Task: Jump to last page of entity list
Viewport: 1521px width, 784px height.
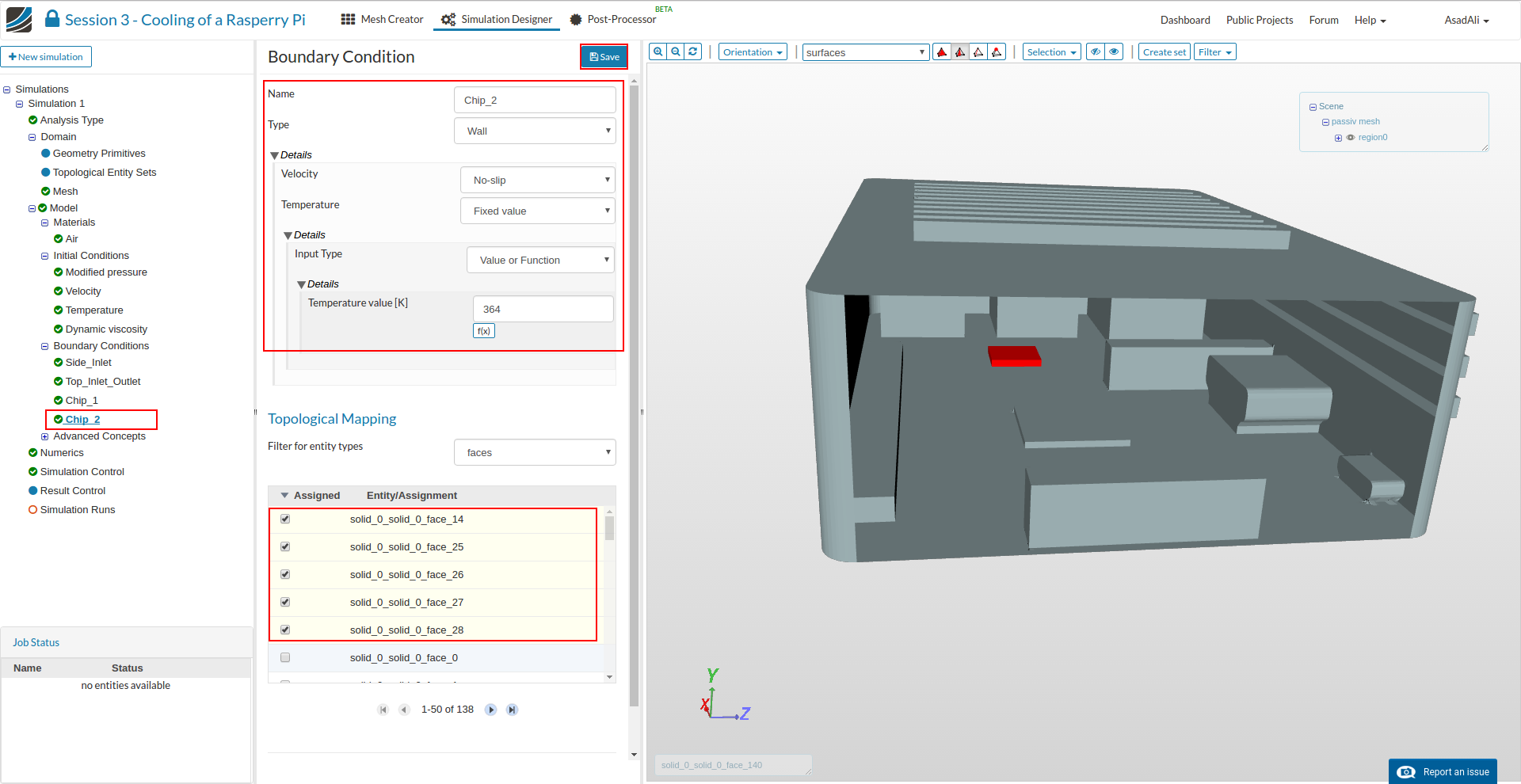Action: point(513,710)
